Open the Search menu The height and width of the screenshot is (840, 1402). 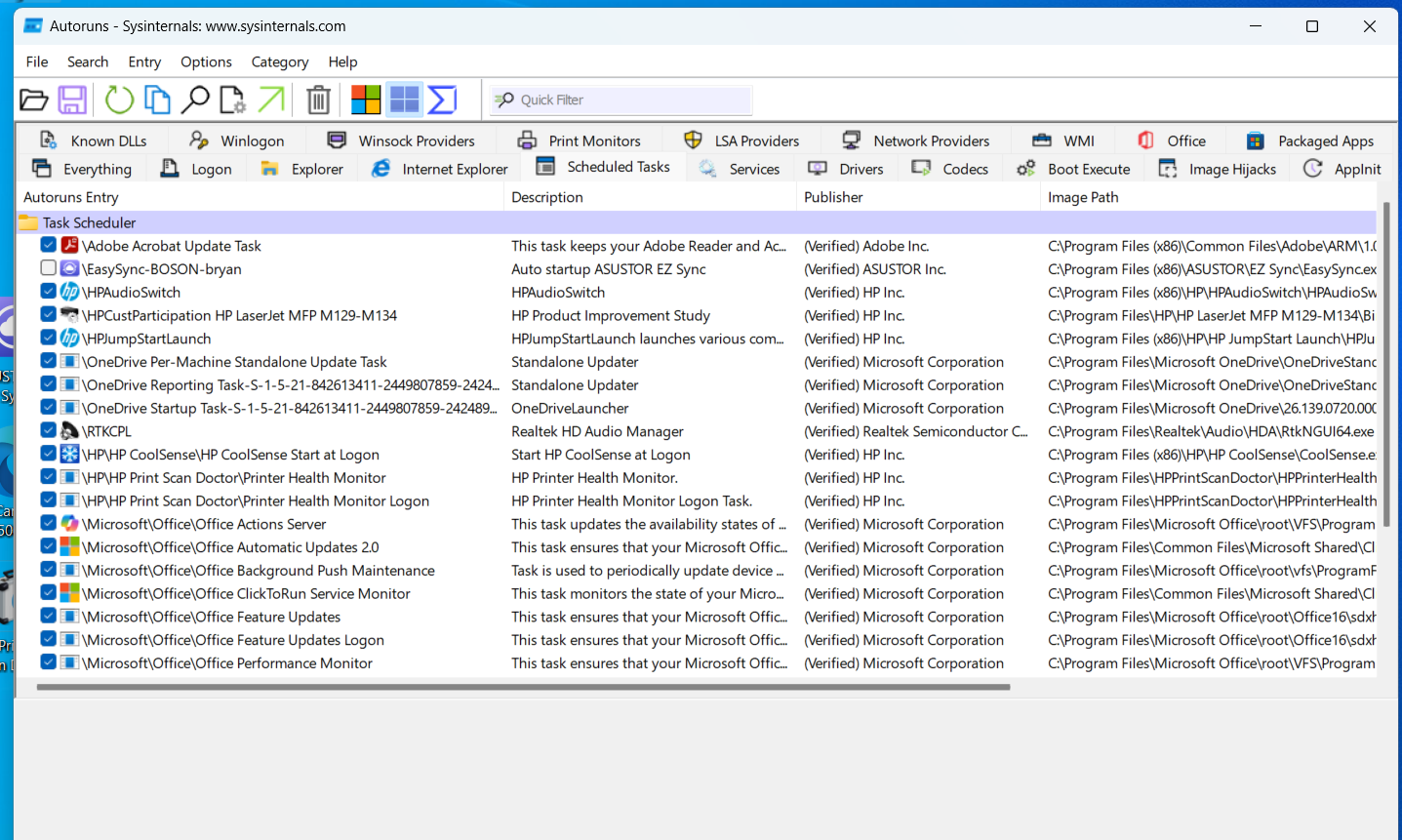click(x=88, y=61)
